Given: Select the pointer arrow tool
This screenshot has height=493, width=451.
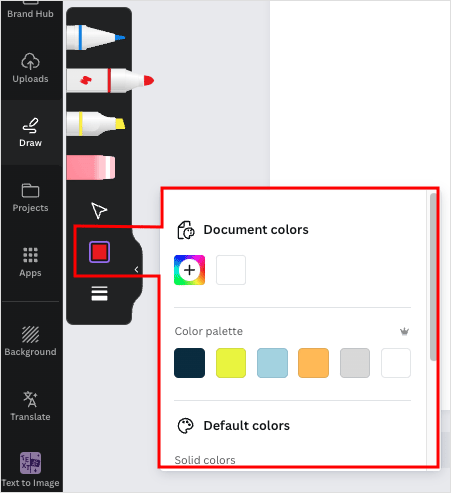Looking at the screenshot, I should click(x=99, y=210).
